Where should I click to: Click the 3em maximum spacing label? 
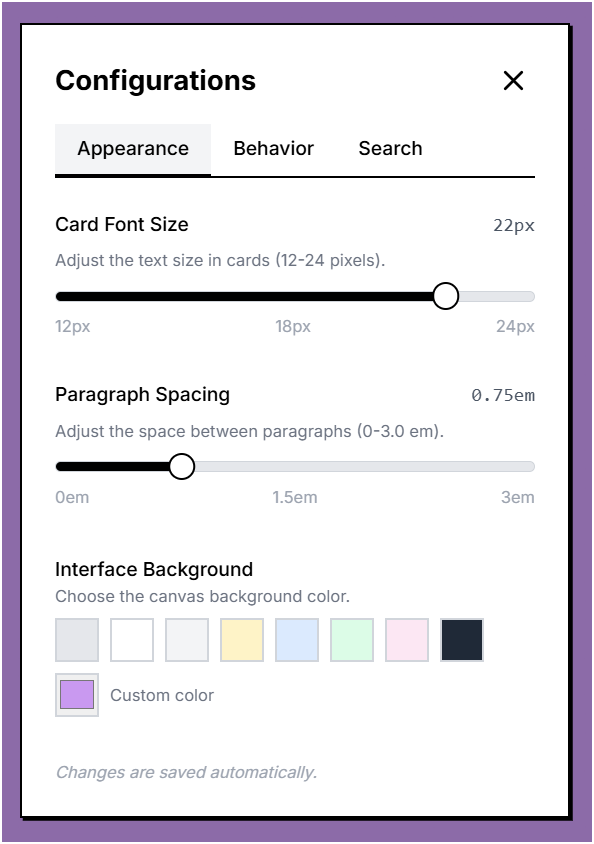pyautogui.click(x=519, y=497)
